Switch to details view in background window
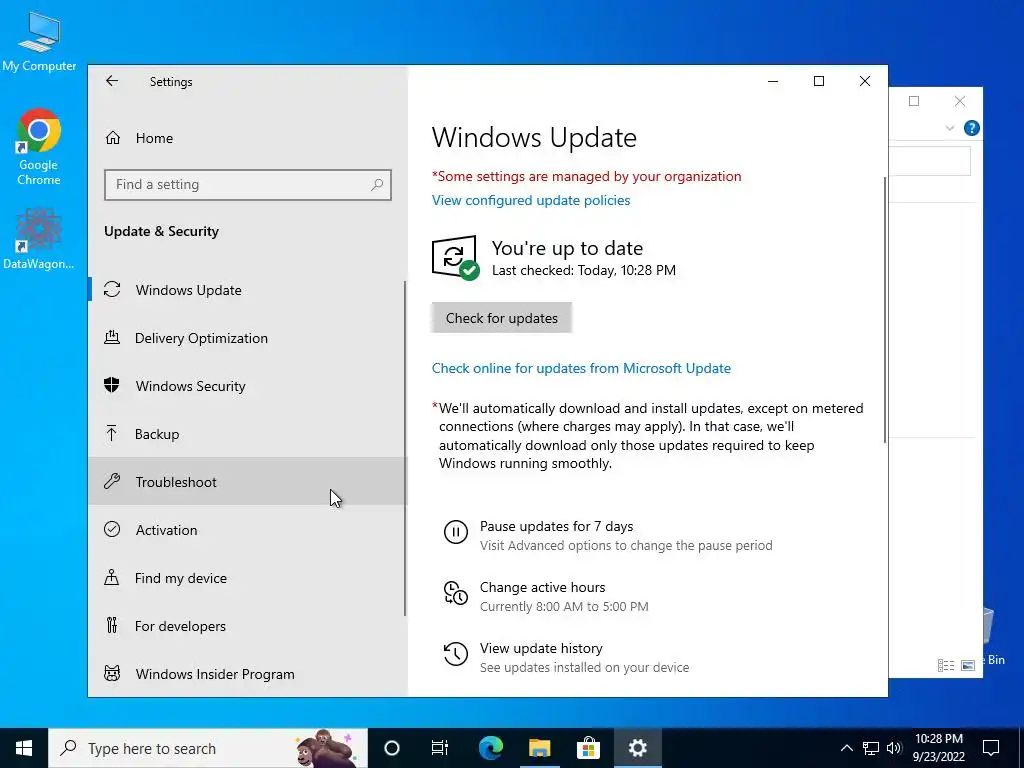Image resolution: width=1024 pixels, height=768 pixels. (x=946, y=665)
